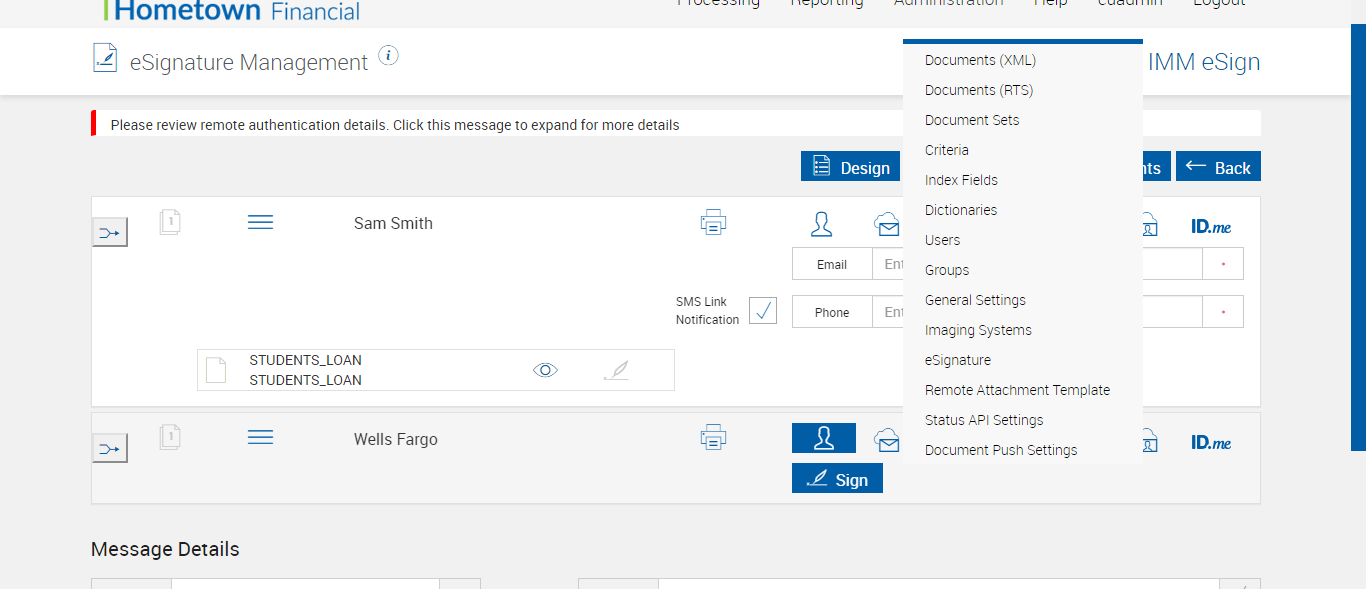Toggle the selected in-person button for Wells Fargo

coord(823,438)
